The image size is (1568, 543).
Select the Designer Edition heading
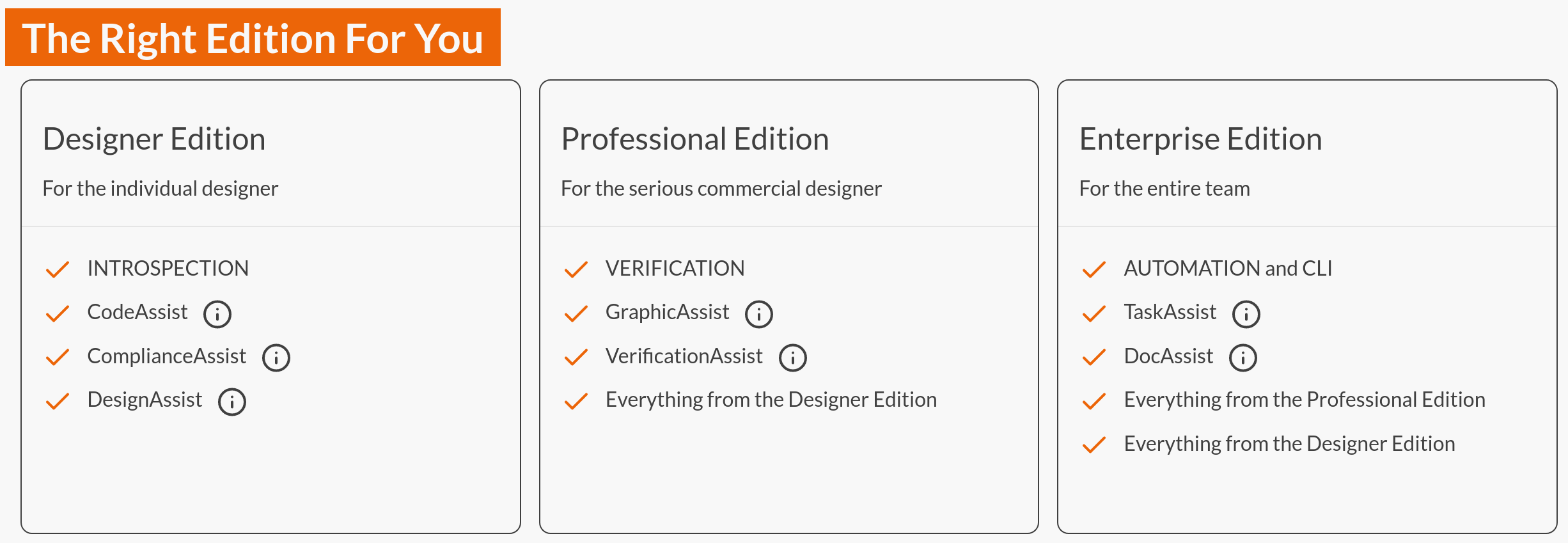154,139
